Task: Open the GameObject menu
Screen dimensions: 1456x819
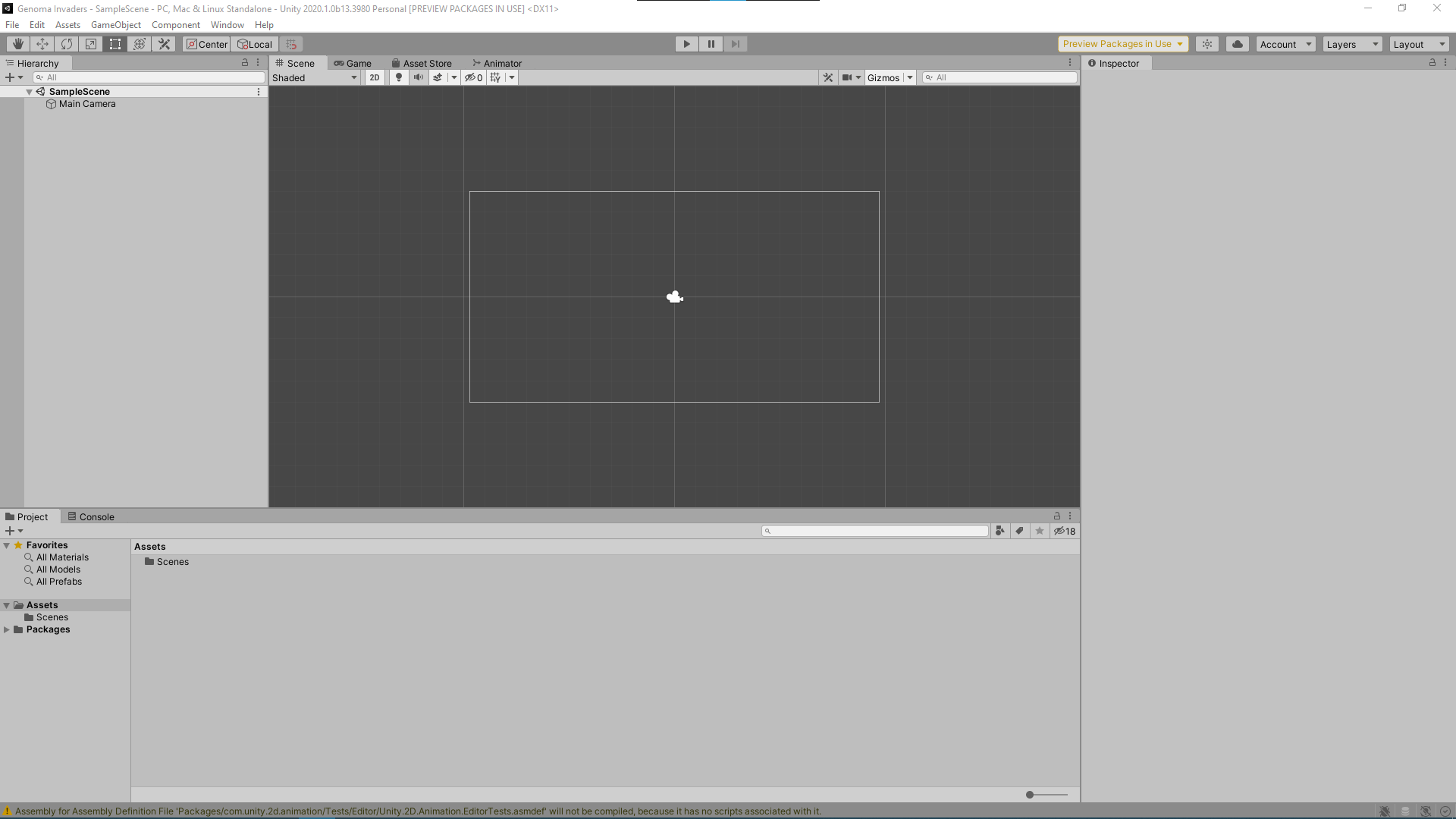Action: point(116,25)
